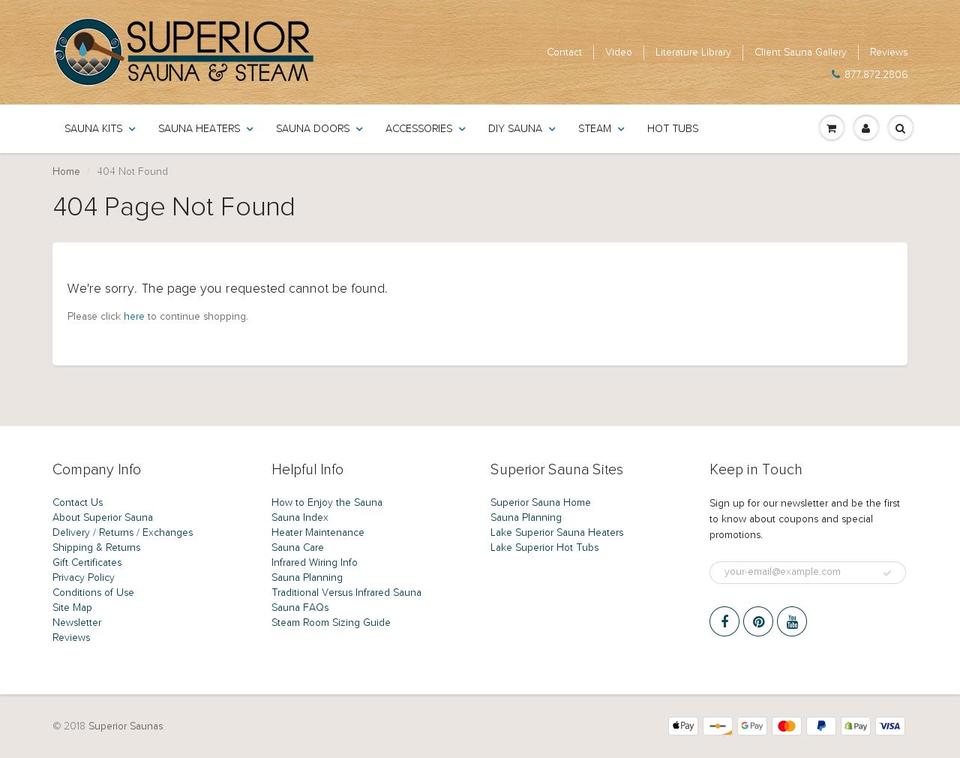Click the Superior Sauna & Steam logo
This screenshot has width=960, height=758.
pyautogui.click(x=184, y=52)
